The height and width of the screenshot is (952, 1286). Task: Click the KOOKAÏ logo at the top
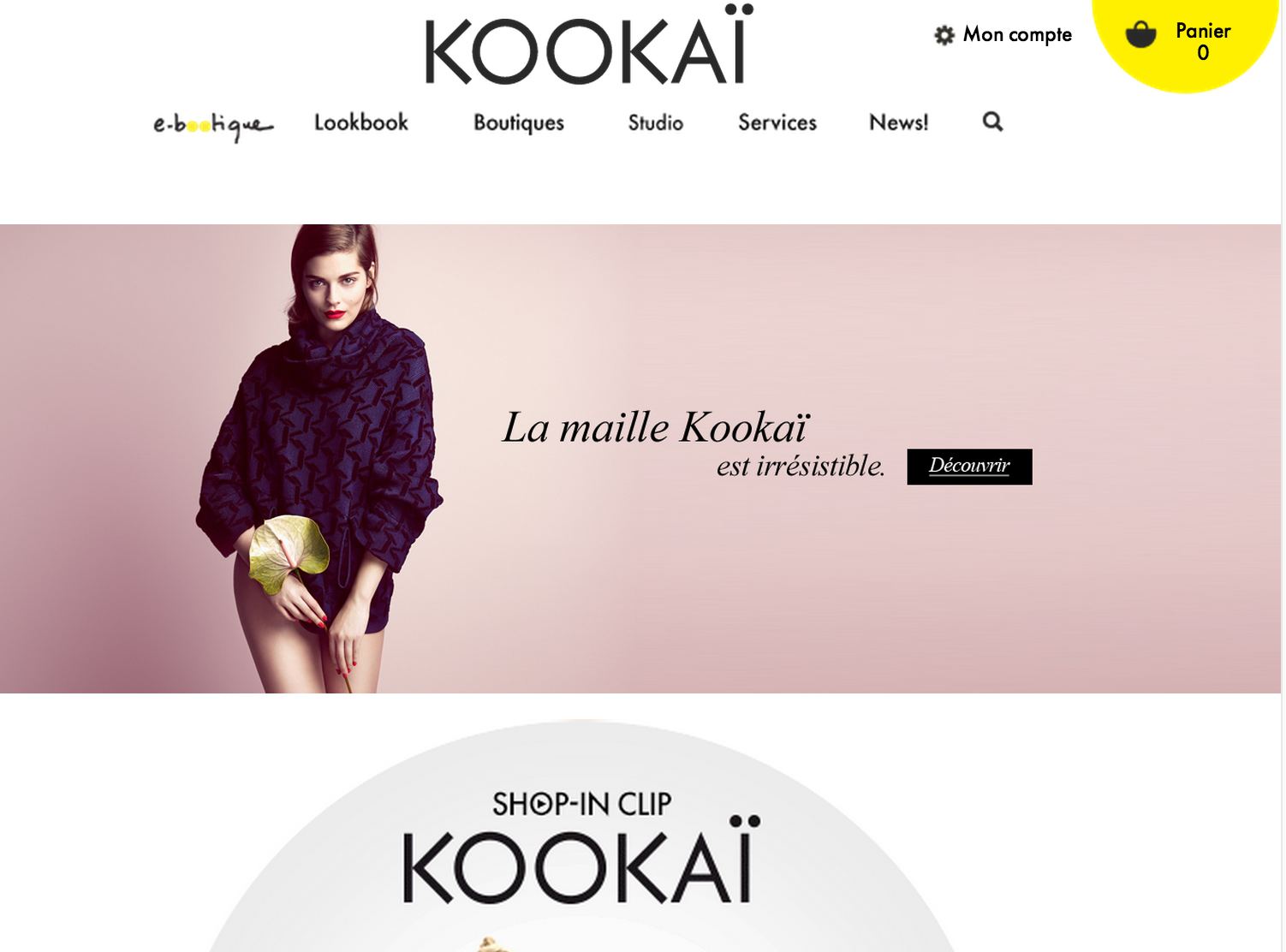pyautogui.click(x=589, y=45)
